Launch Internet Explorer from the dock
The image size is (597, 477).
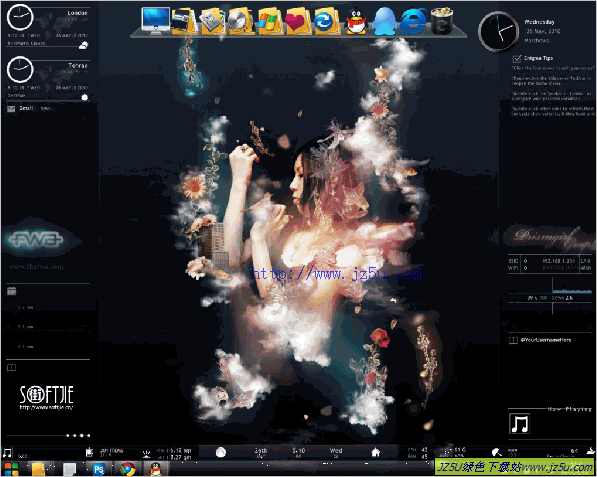pyautogui.click(x=413, y=22)
